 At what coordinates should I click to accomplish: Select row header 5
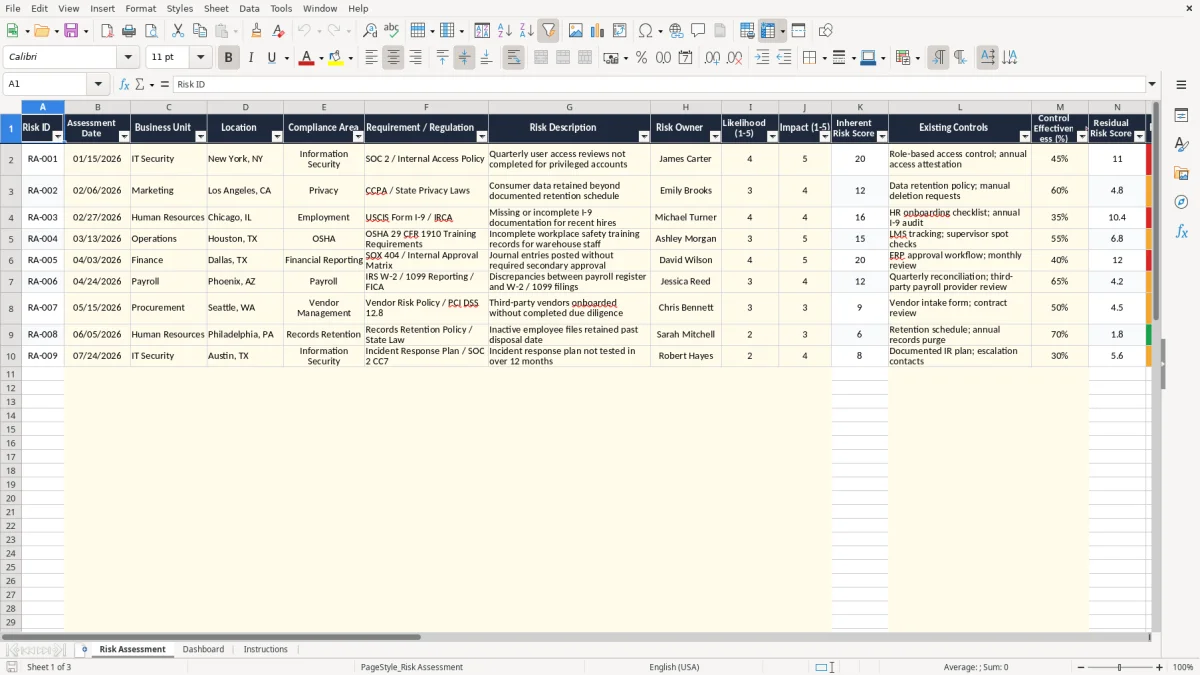click(x=11, y=239)
